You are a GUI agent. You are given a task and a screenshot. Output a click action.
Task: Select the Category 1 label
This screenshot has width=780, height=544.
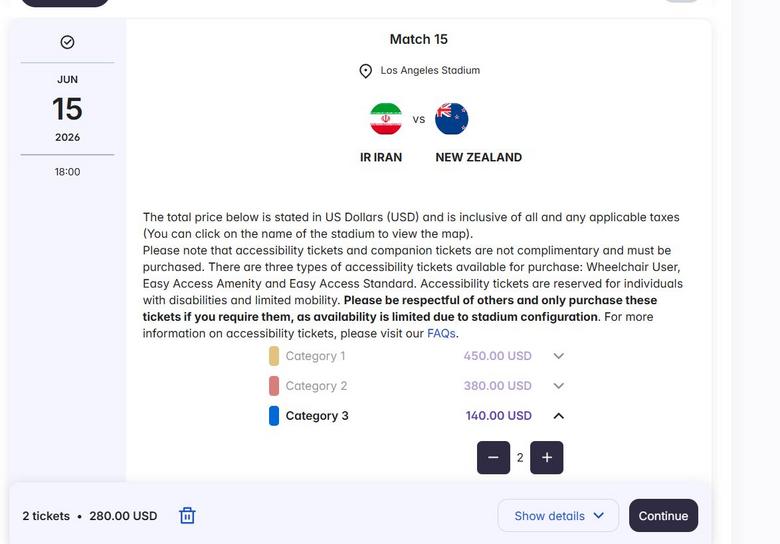(x=315, y=356)
